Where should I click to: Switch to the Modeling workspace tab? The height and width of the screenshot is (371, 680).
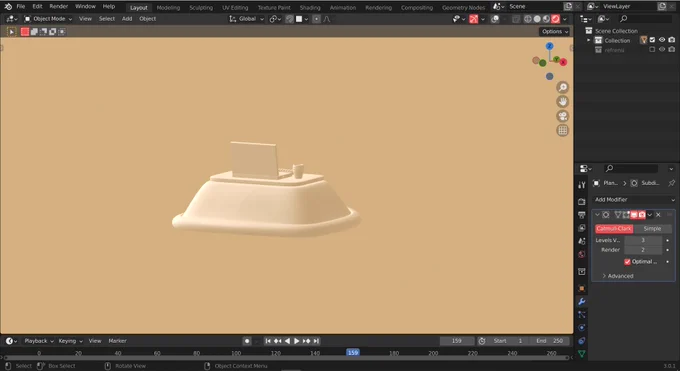[x=168, y=8]
